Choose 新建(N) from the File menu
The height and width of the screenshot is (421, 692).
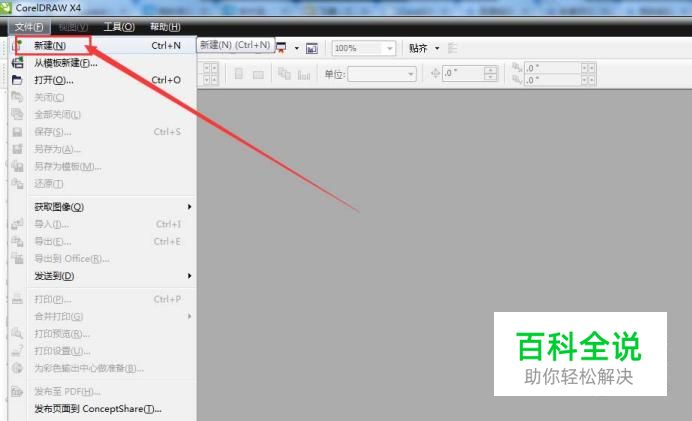[102, 45]
